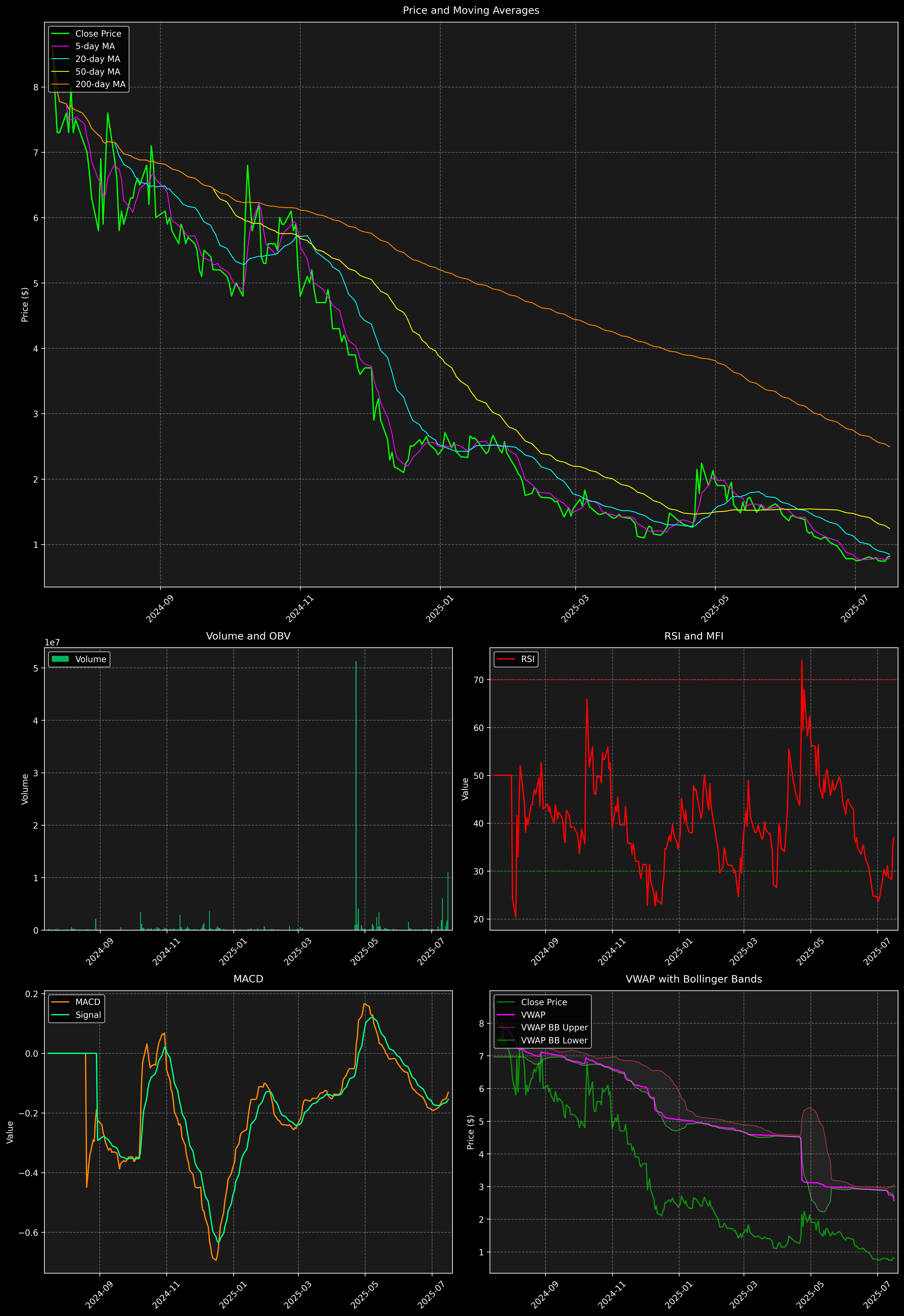Click the y-axis value 70 on RSI chart
Screen dimensions: 904x1316
coord(479,680)
